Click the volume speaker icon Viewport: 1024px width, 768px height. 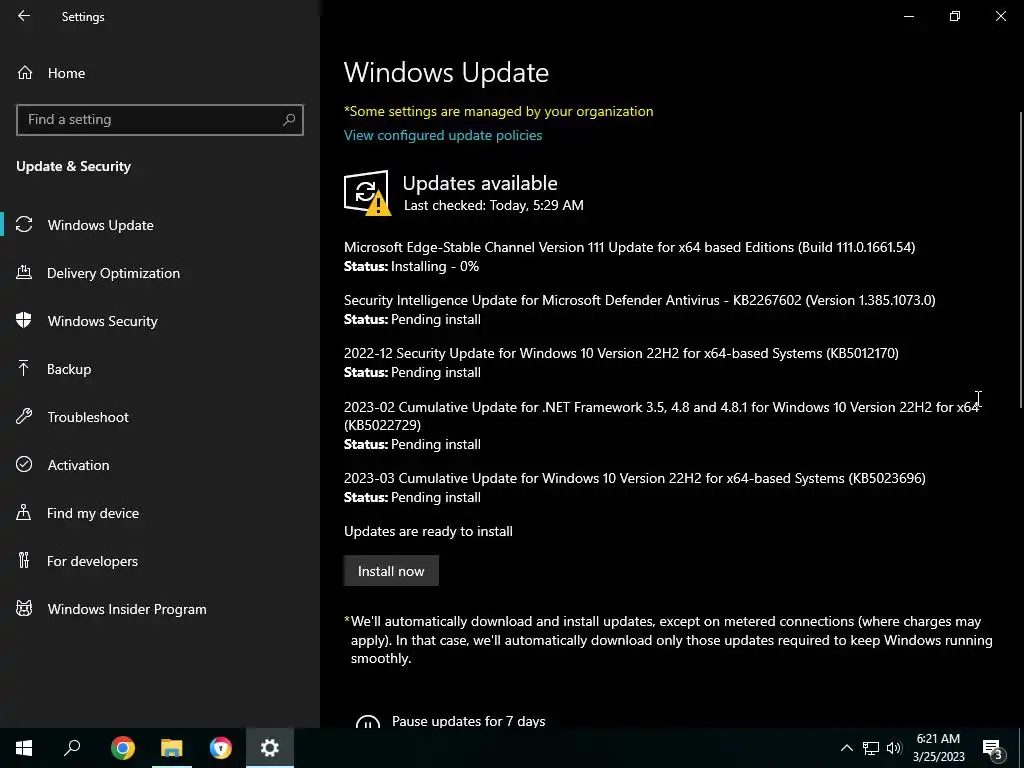[x=894, y=748]
